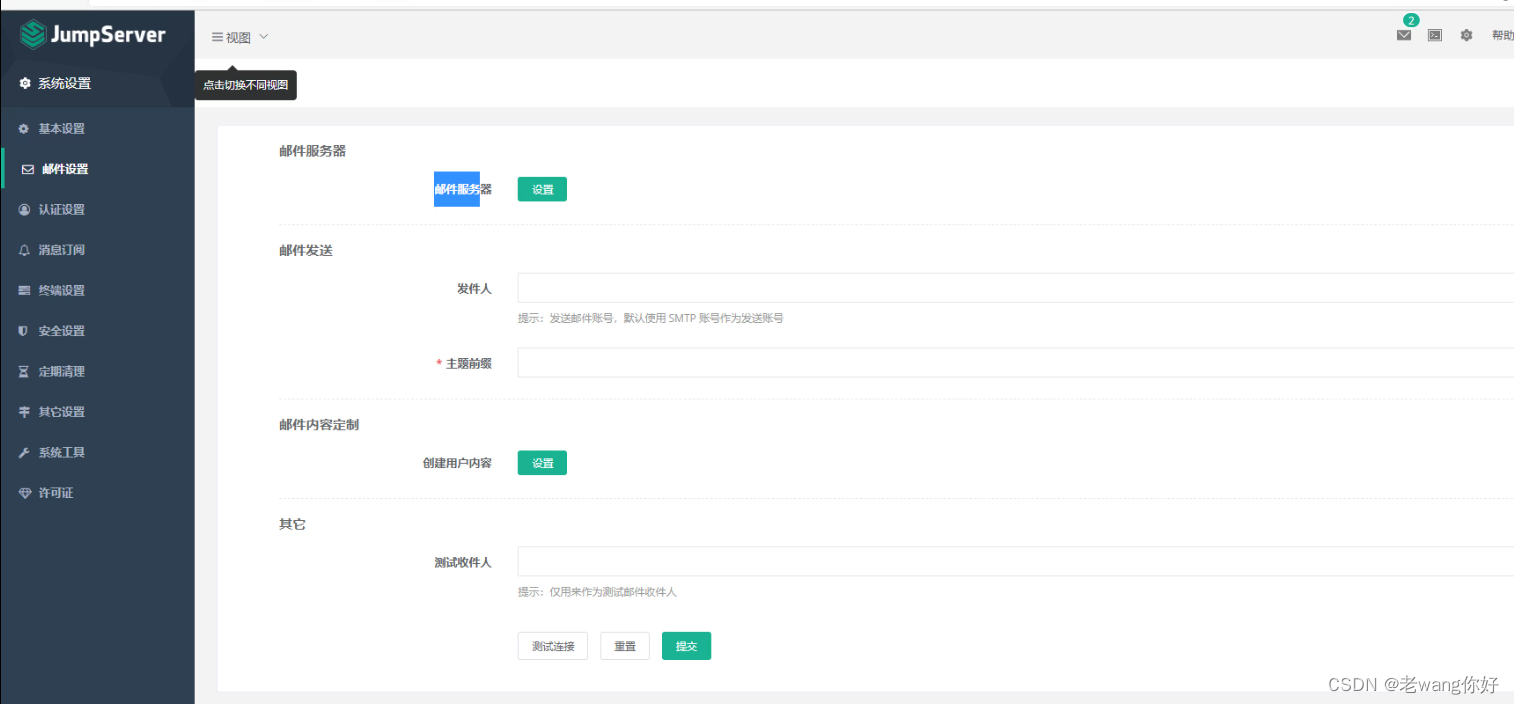Image resolution: width=1514 pixels, height=704 pixels.
Task: Select 其它设置 (Other Settings) in sidebar
Action: [60, 411]
